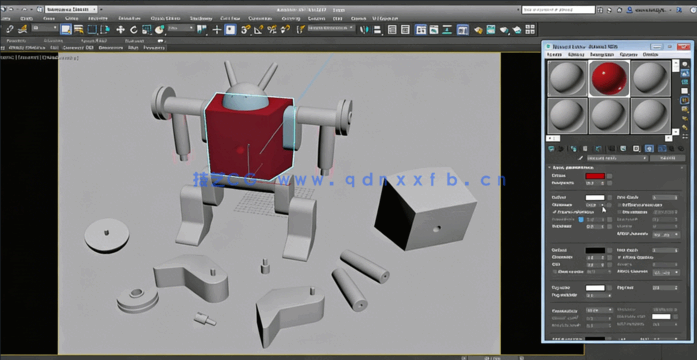This screenshot has width=697, height=360.
Task: Open Navigation menu in Material Editor
Action: [x=602, y=54]
